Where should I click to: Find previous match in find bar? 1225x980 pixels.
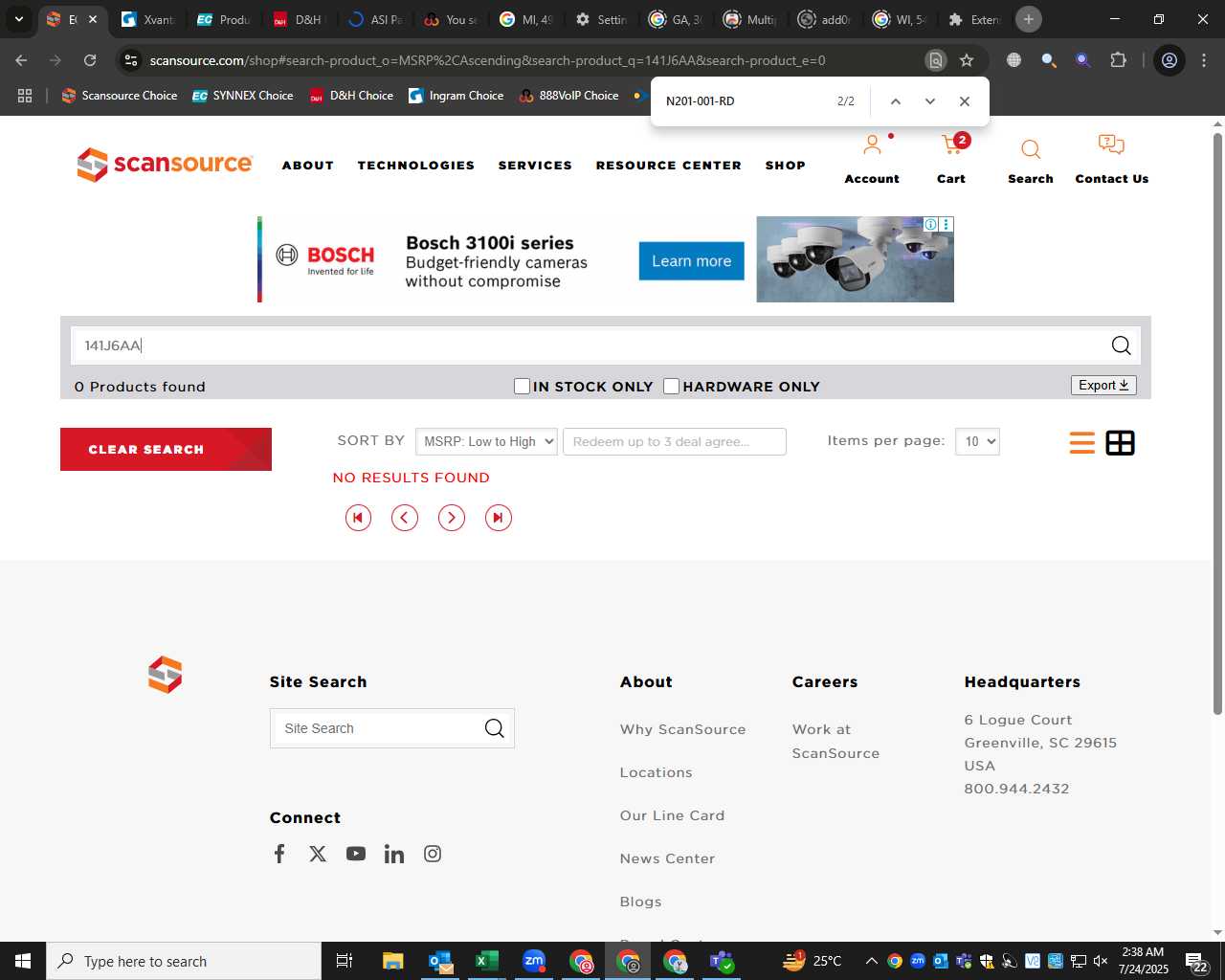click(896, 101)
